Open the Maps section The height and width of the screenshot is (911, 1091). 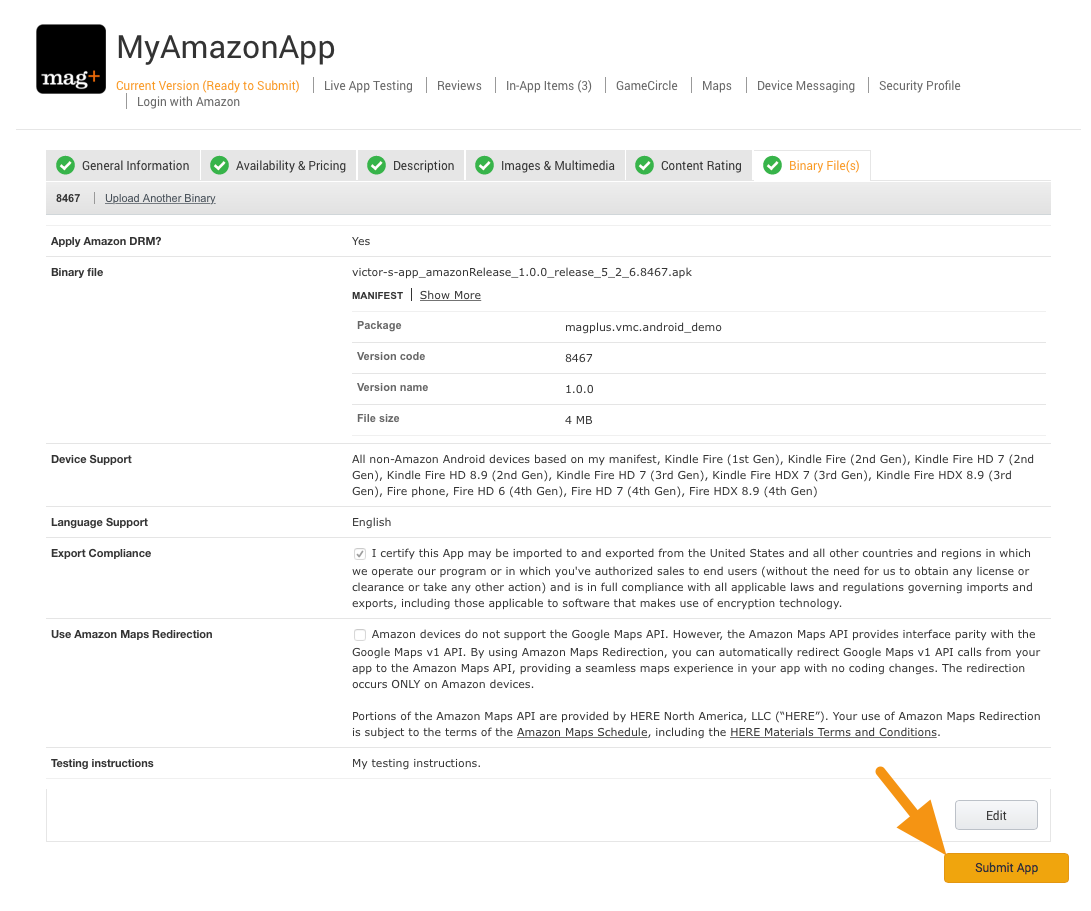point(717,86)
